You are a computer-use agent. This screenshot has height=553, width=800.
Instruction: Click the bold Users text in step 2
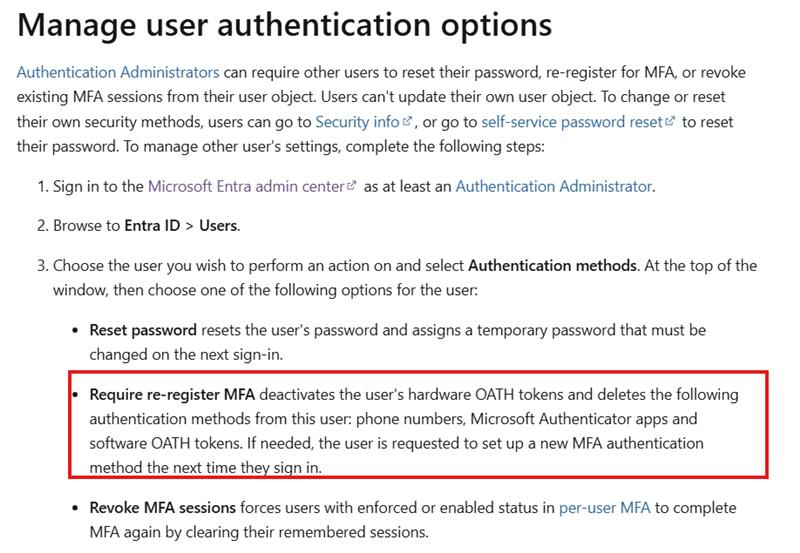click(218, 225)
